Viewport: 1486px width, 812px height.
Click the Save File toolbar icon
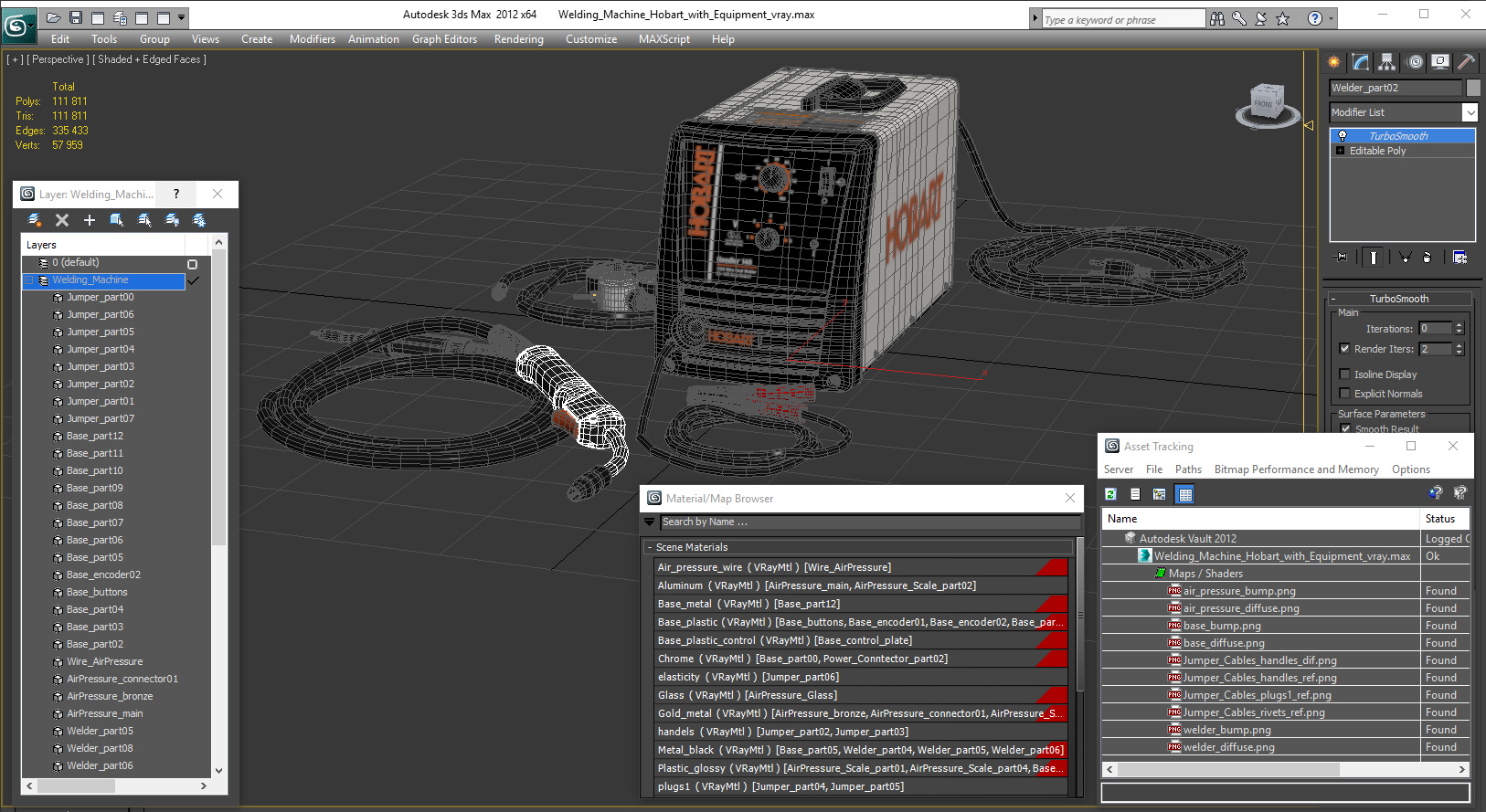point(76,17)
